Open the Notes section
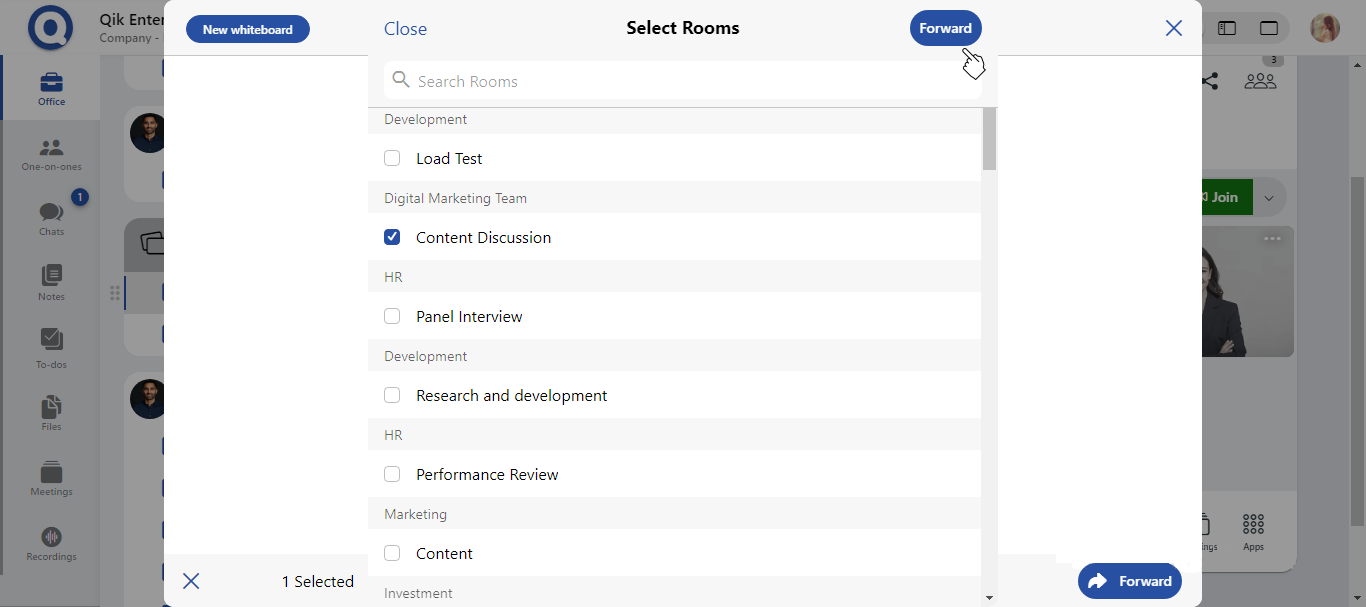This screenshot has width=1366, height=607. [51, 283]
